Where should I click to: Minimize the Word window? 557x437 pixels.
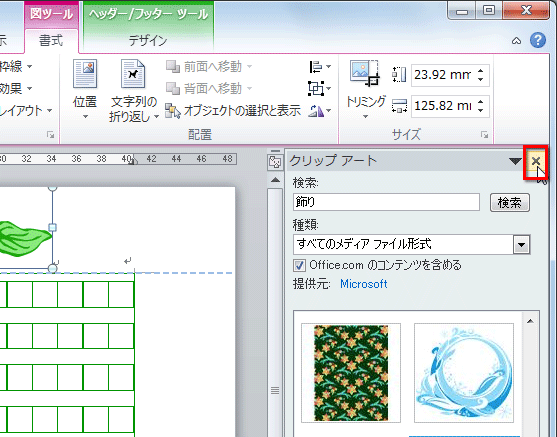462,11
